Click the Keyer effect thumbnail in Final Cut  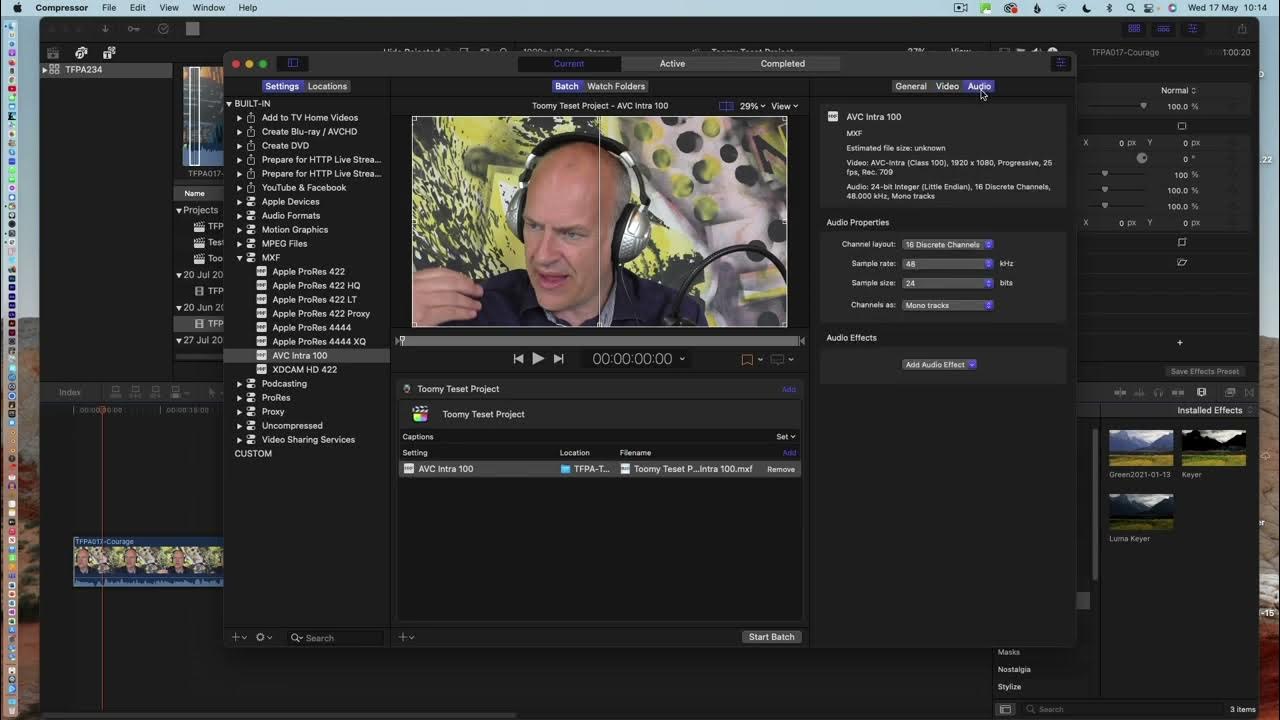tap(1214, 448)
